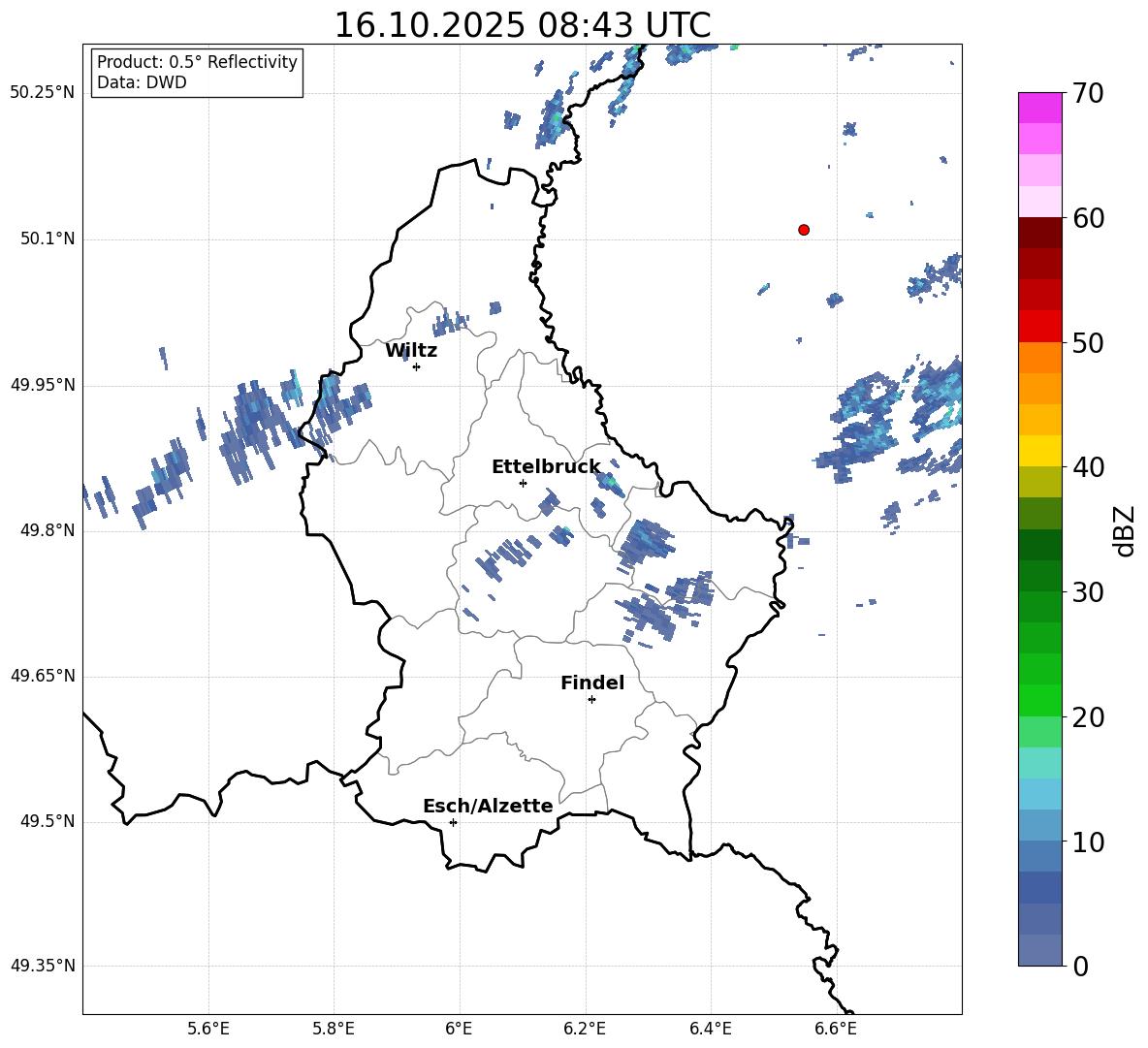The image size is (1148, 1048).
Task: Click the 50.1°N latitude label
Action: tap(48, 238)
